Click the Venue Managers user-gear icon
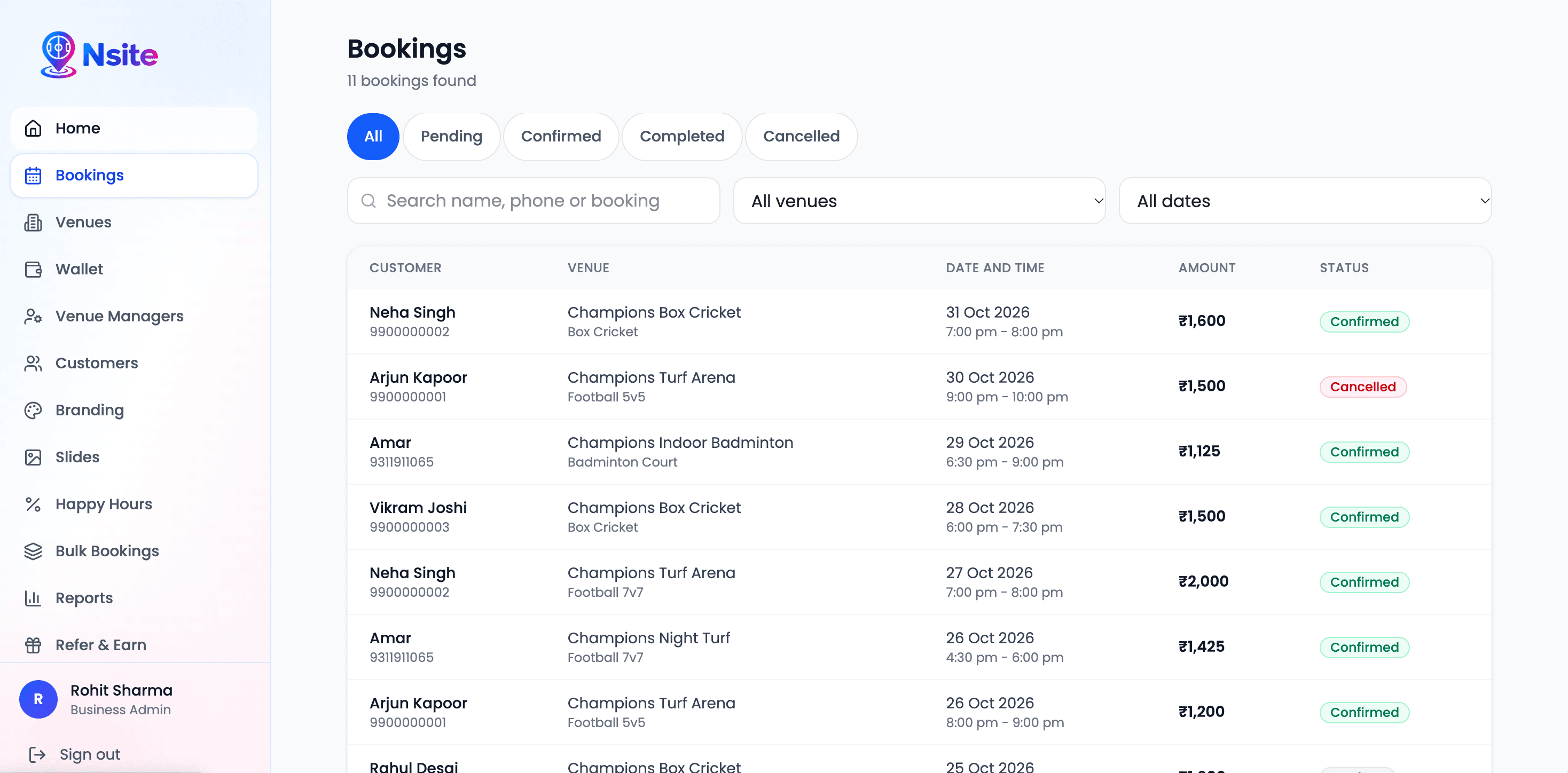Screen dimensions: 1568x773 (x=33, y=316)
